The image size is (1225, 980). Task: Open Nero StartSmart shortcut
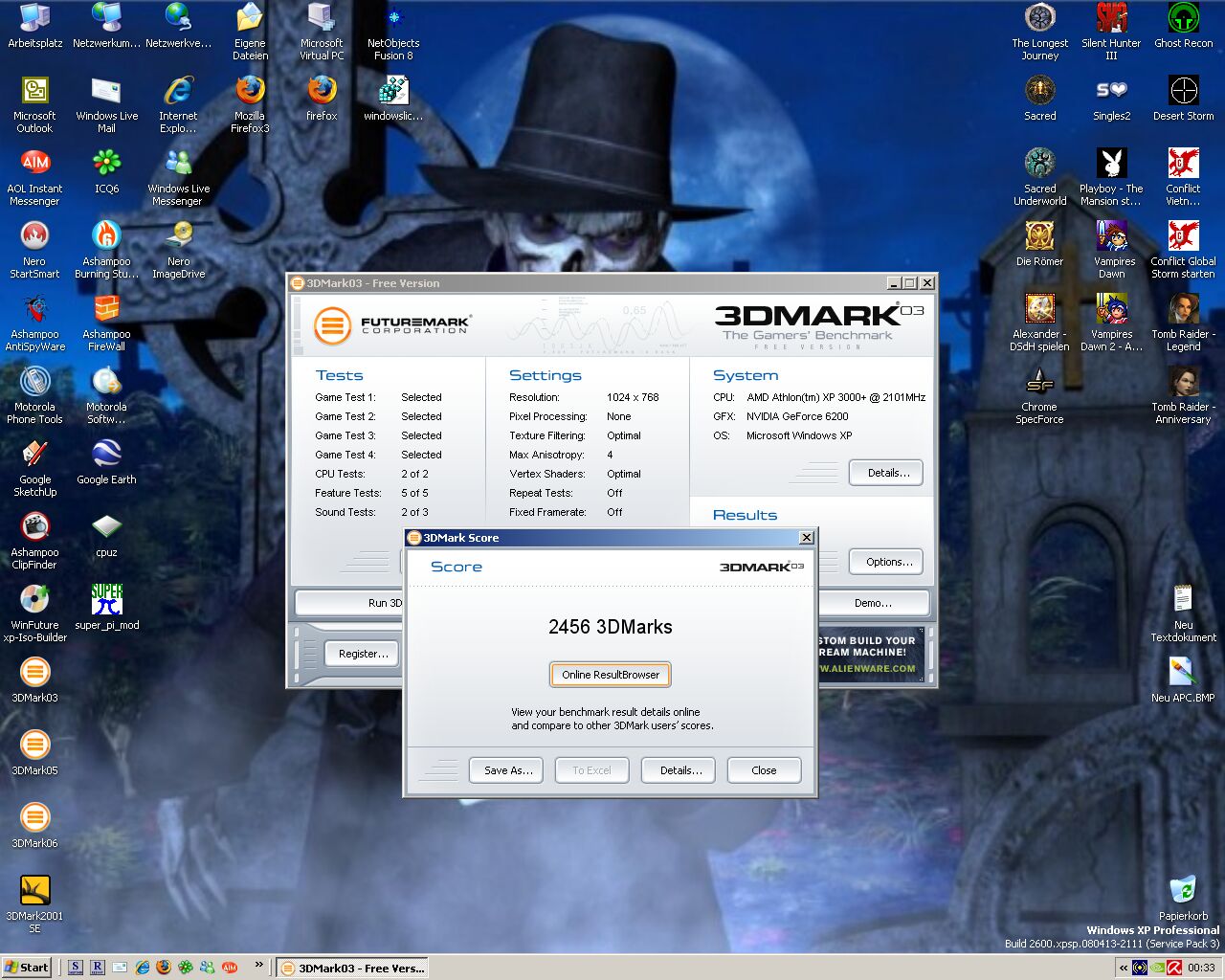pyautogui.click(x=35, y=249)
